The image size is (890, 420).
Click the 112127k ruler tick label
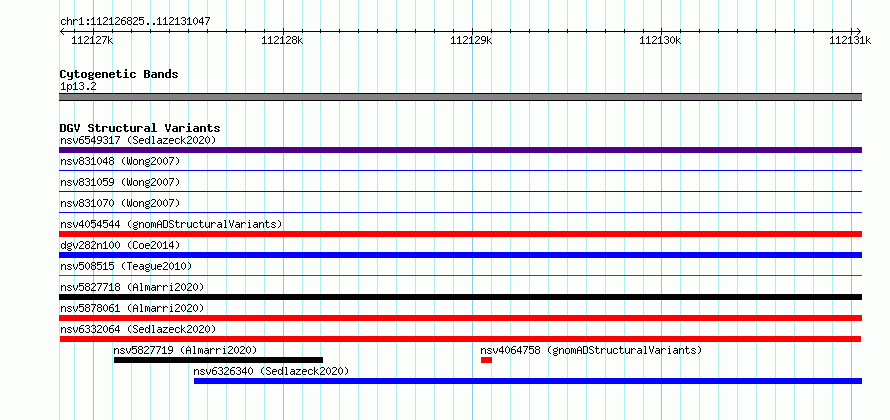[93, 40]
